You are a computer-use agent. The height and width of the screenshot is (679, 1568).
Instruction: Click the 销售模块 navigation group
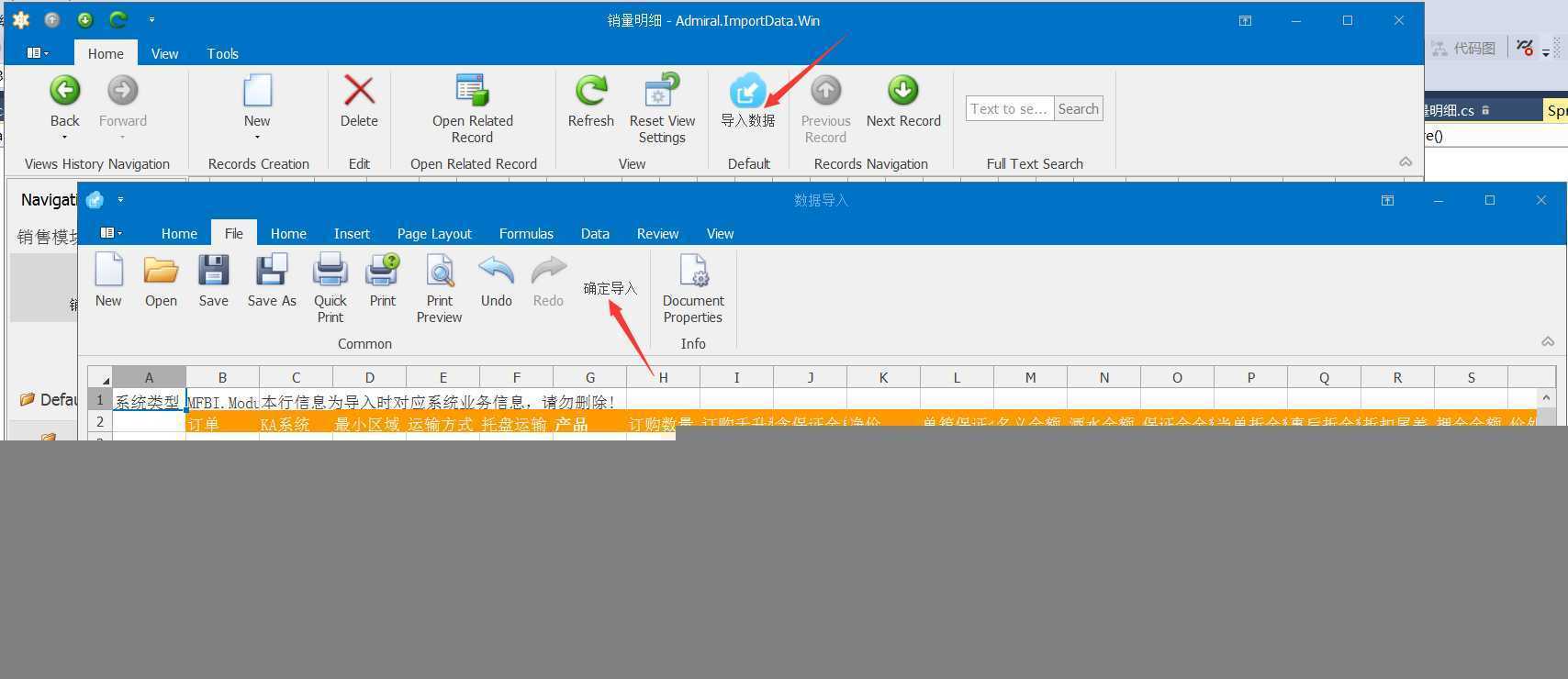point(46,237)
